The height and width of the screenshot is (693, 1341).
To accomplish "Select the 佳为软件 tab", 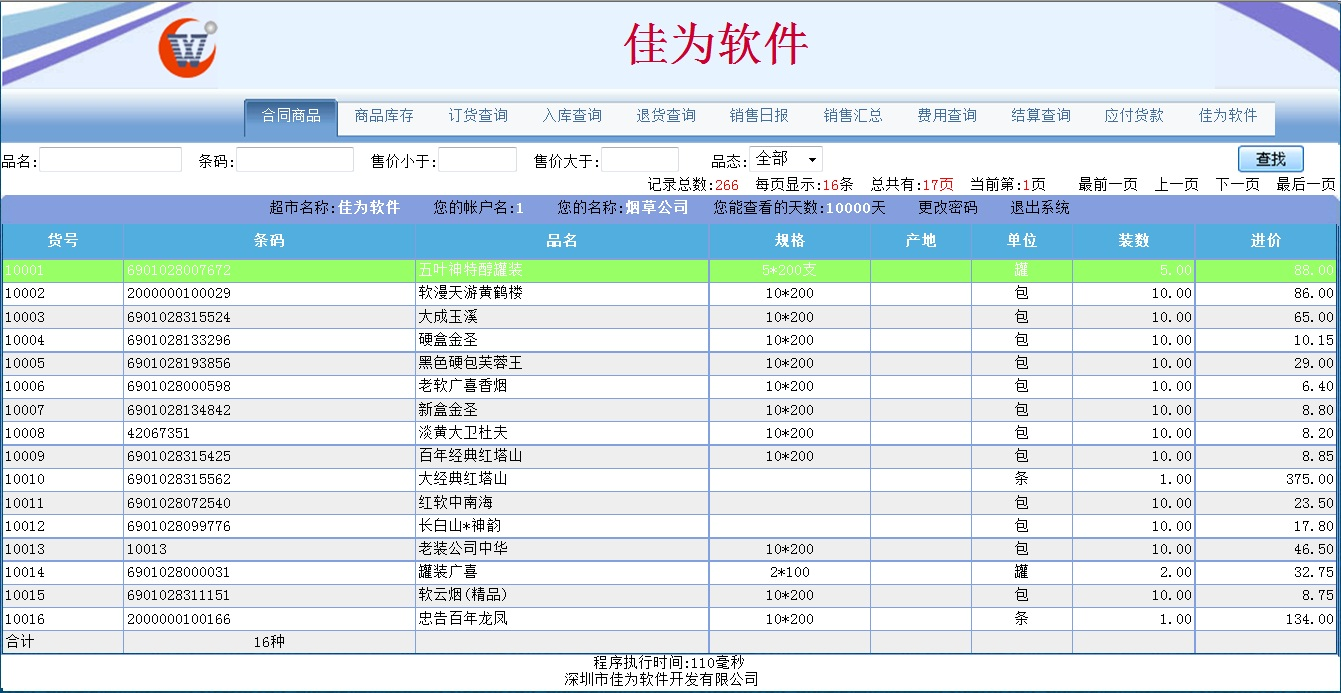I will pos(1228,116).
